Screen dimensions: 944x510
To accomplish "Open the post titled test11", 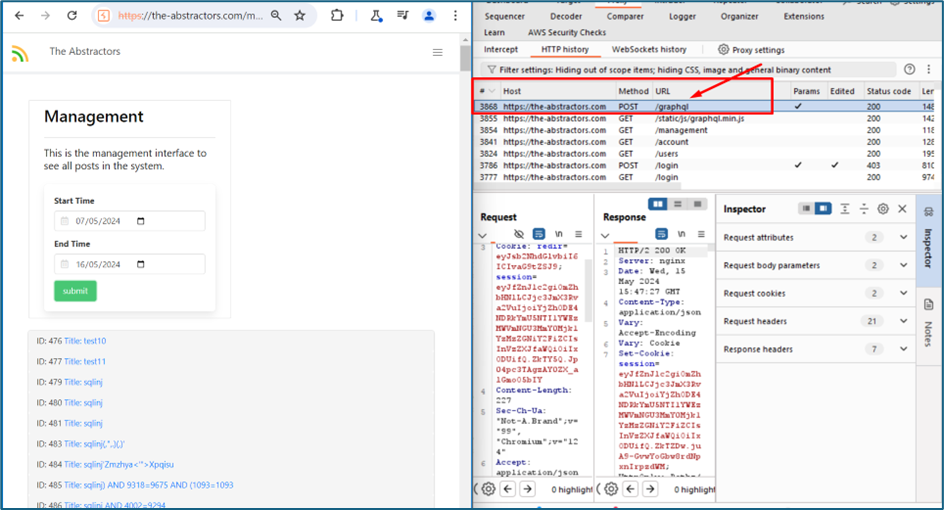I will (85, 361).
